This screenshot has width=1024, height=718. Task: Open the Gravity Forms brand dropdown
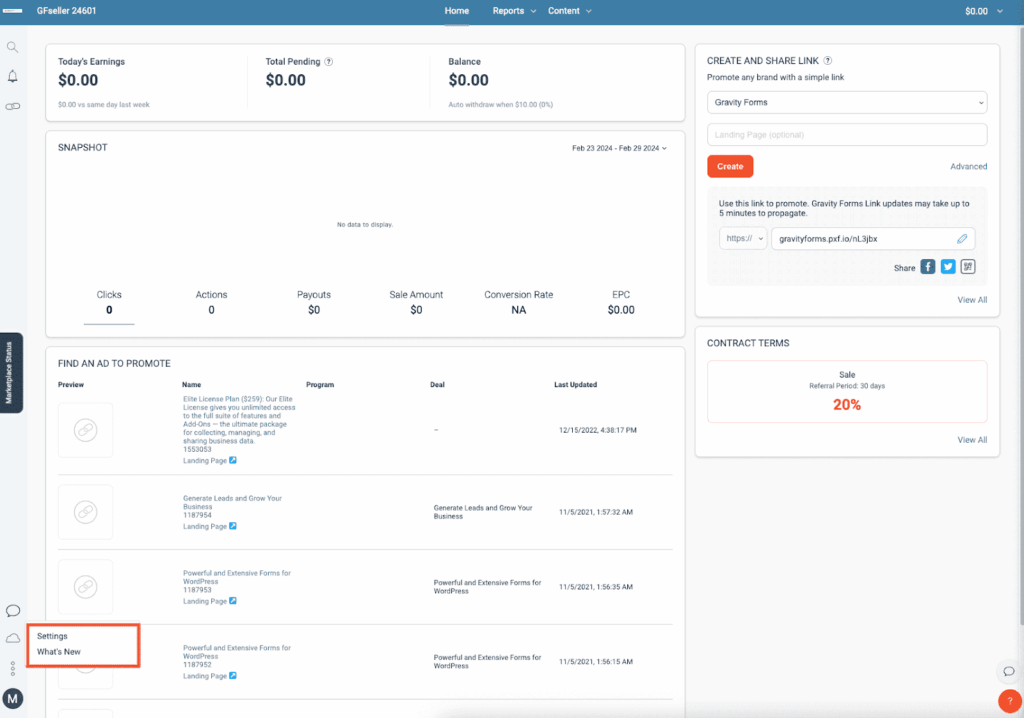(x=847, y=103)
